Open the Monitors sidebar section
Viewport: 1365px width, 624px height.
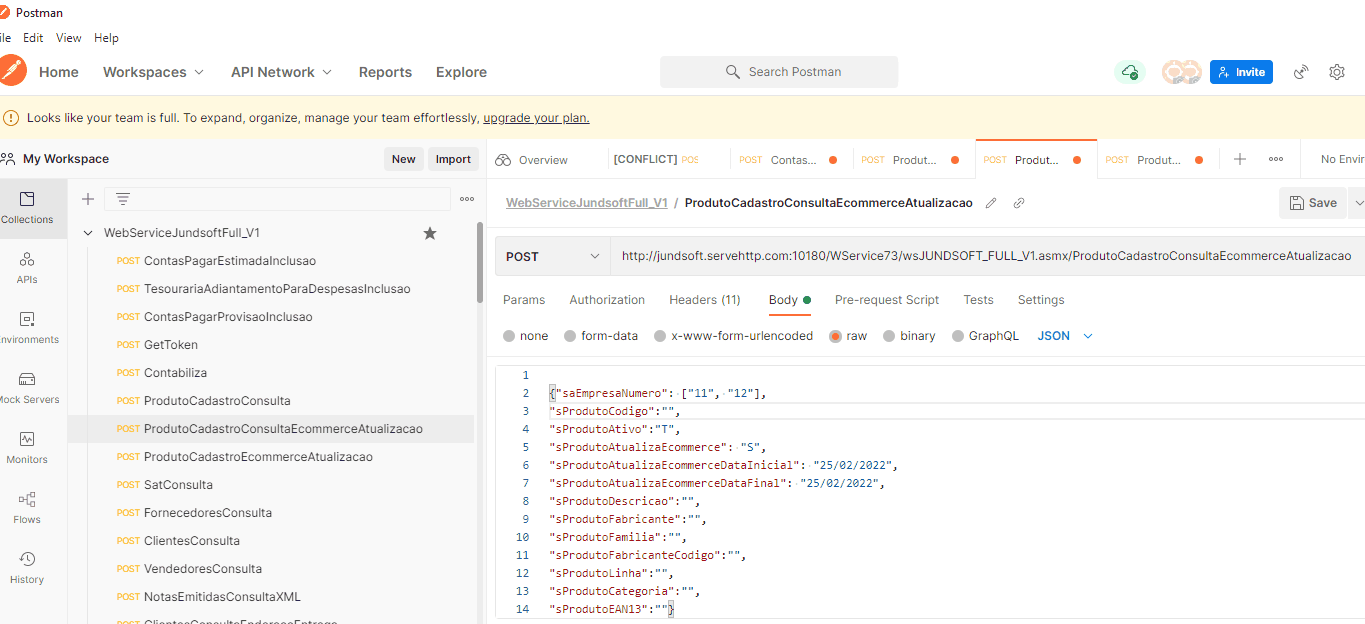(27, 447)
